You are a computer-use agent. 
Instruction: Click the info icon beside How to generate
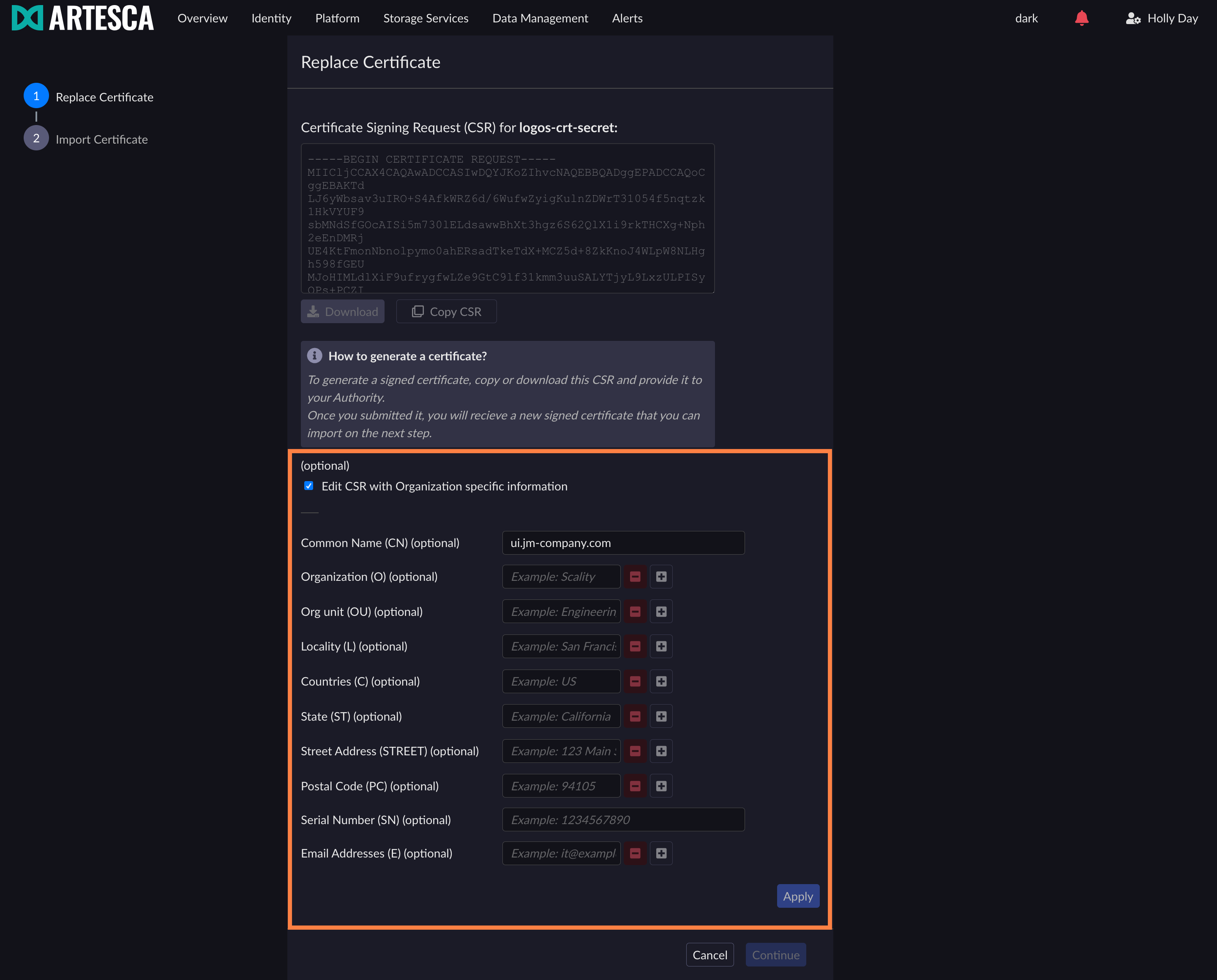pos(314,356)
